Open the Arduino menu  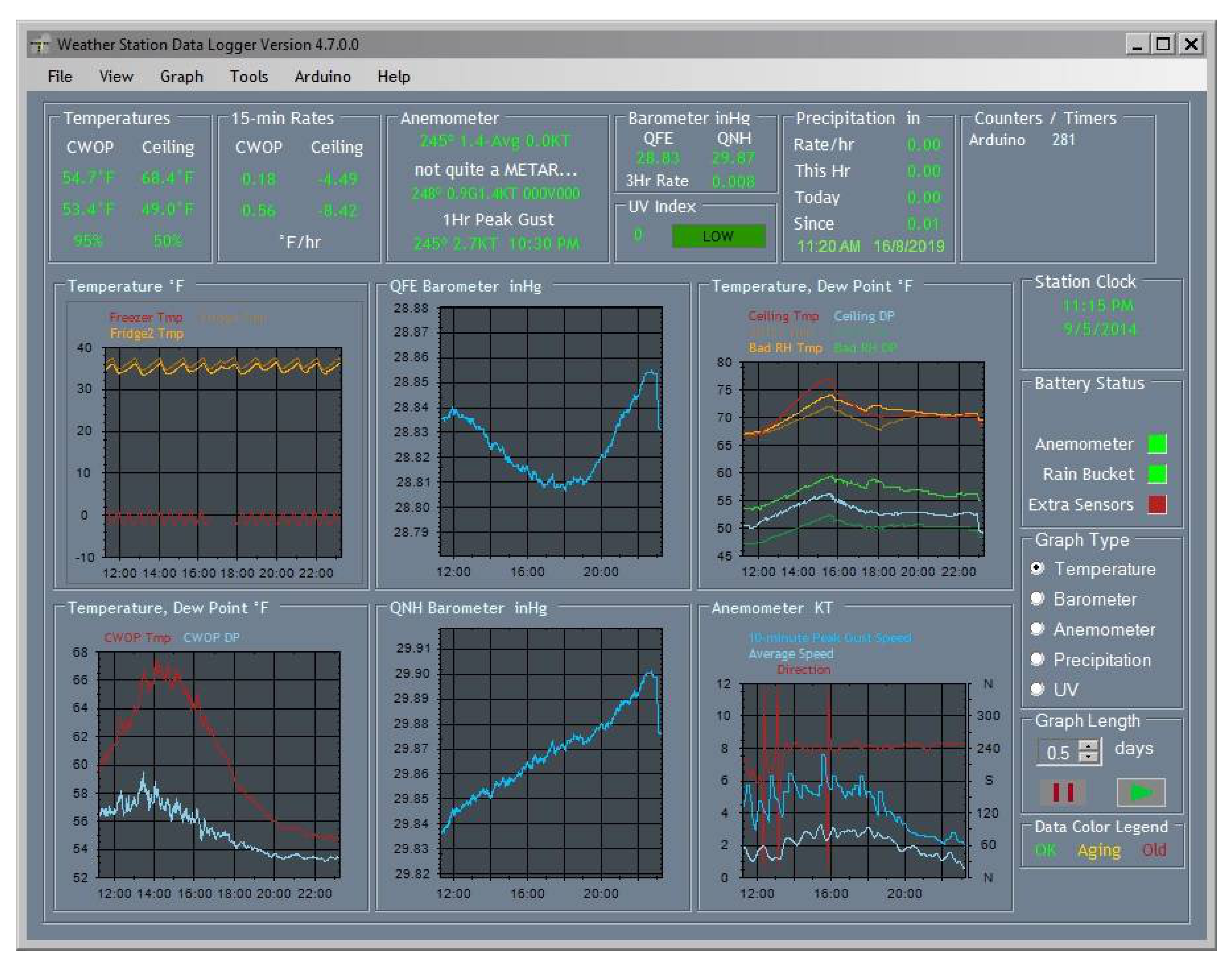tap(322, 76)
